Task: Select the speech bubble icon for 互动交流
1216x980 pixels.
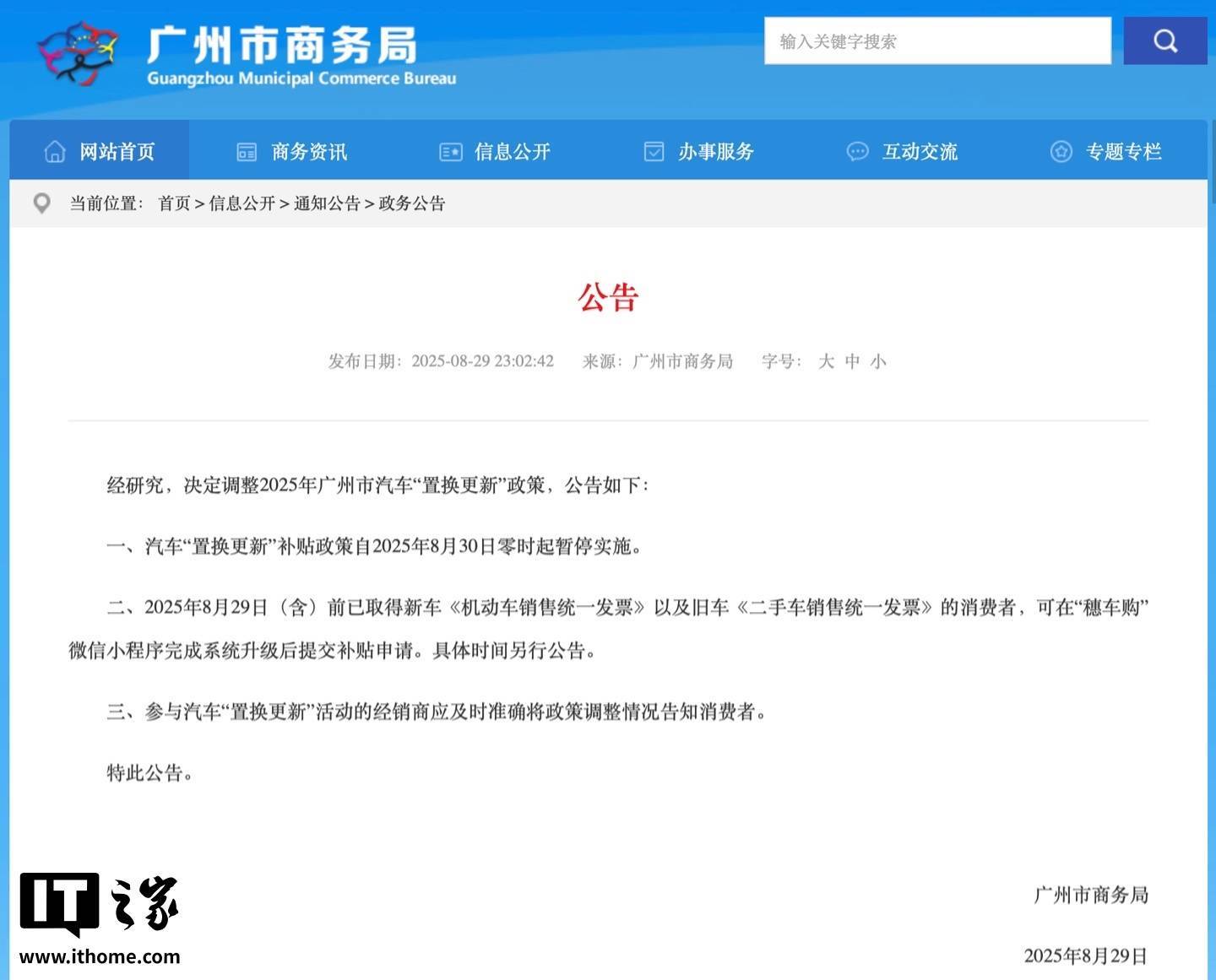Action: pyautogui.click(x=857, y=151)
